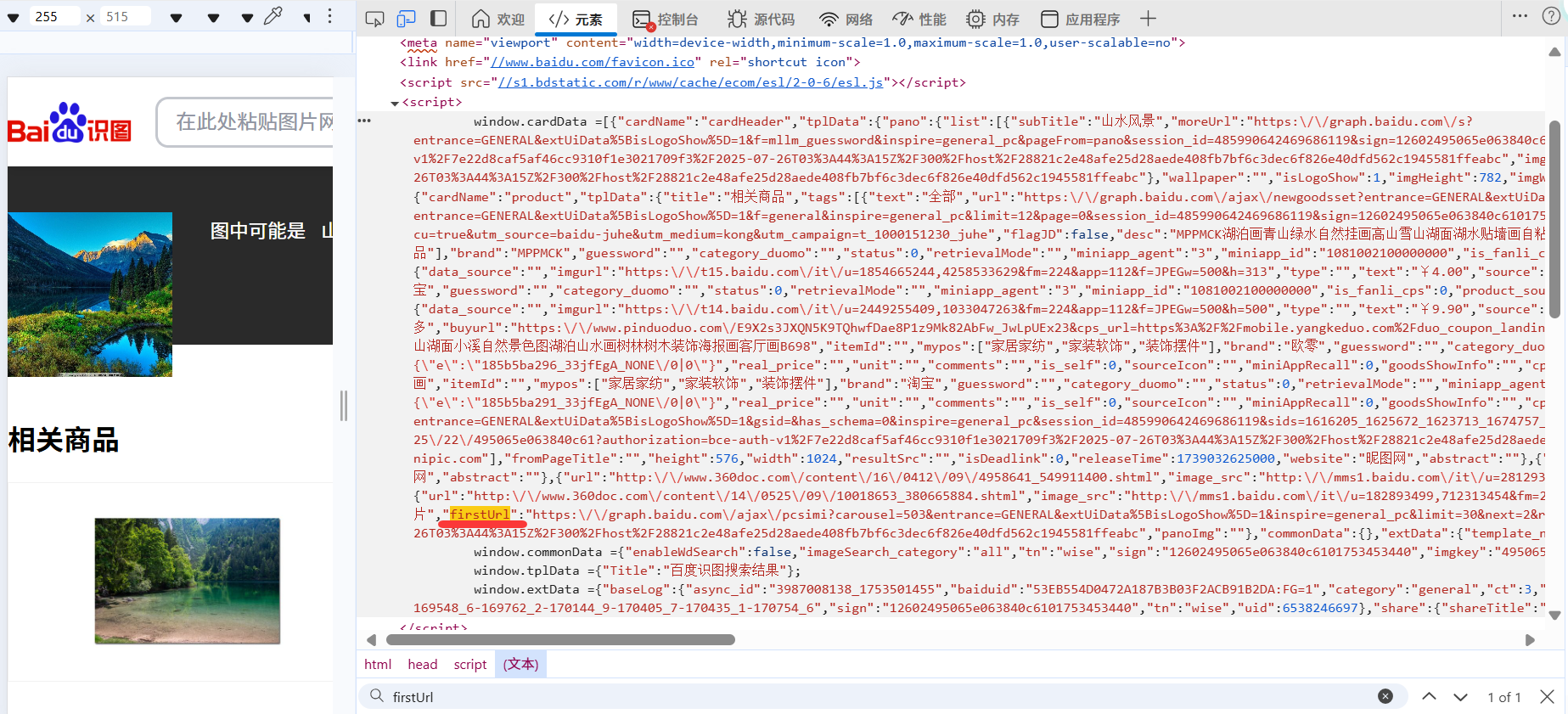This screenshot has height=714, width=1568.
Task: Click the mountain lake query thumbnail
Action: 90,294
